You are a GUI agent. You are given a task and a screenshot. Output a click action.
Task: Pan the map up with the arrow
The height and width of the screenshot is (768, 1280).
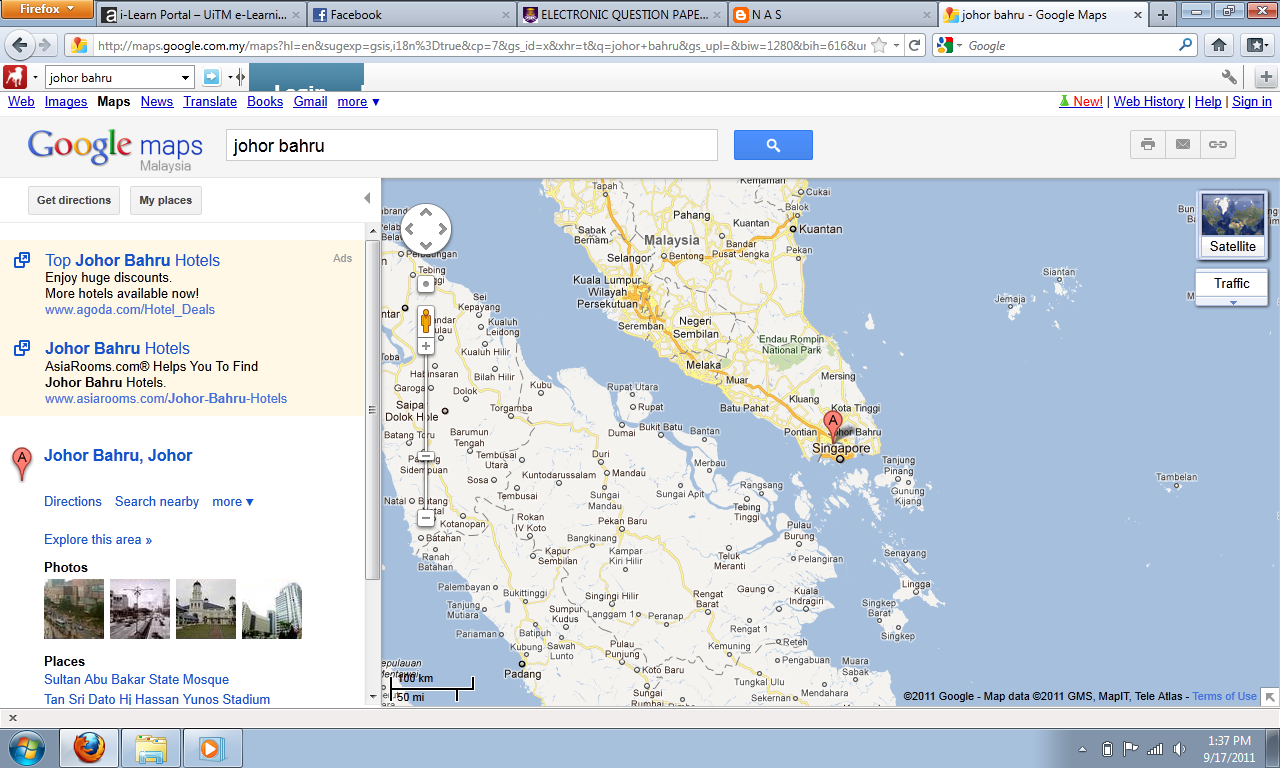(x=426, y=212)
